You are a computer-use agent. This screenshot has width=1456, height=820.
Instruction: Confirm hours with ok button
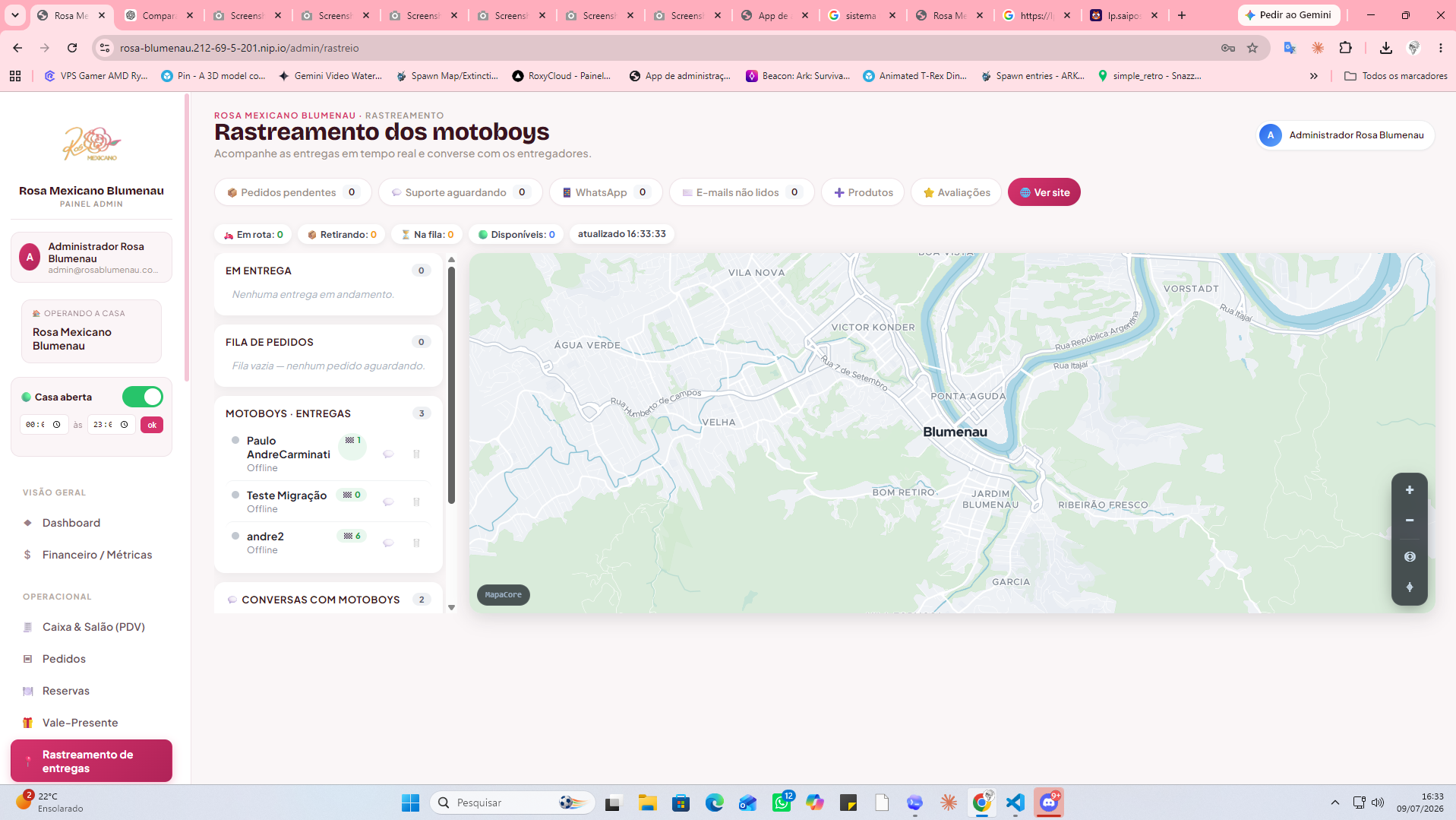152,425
